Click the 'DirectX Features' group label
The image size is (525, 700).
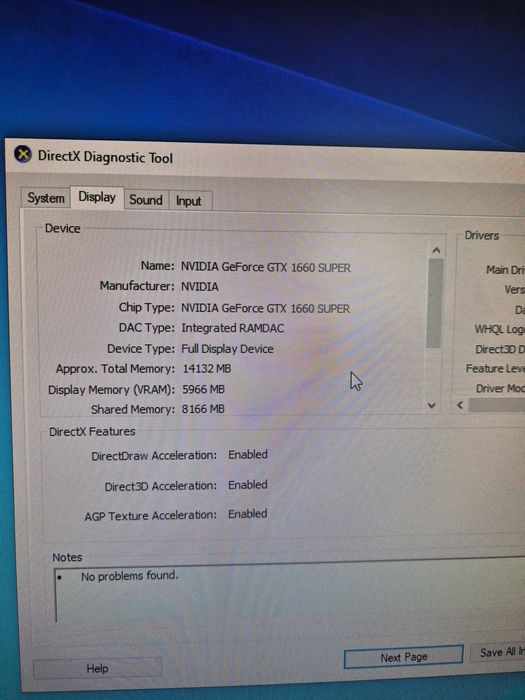coord(92,432)
